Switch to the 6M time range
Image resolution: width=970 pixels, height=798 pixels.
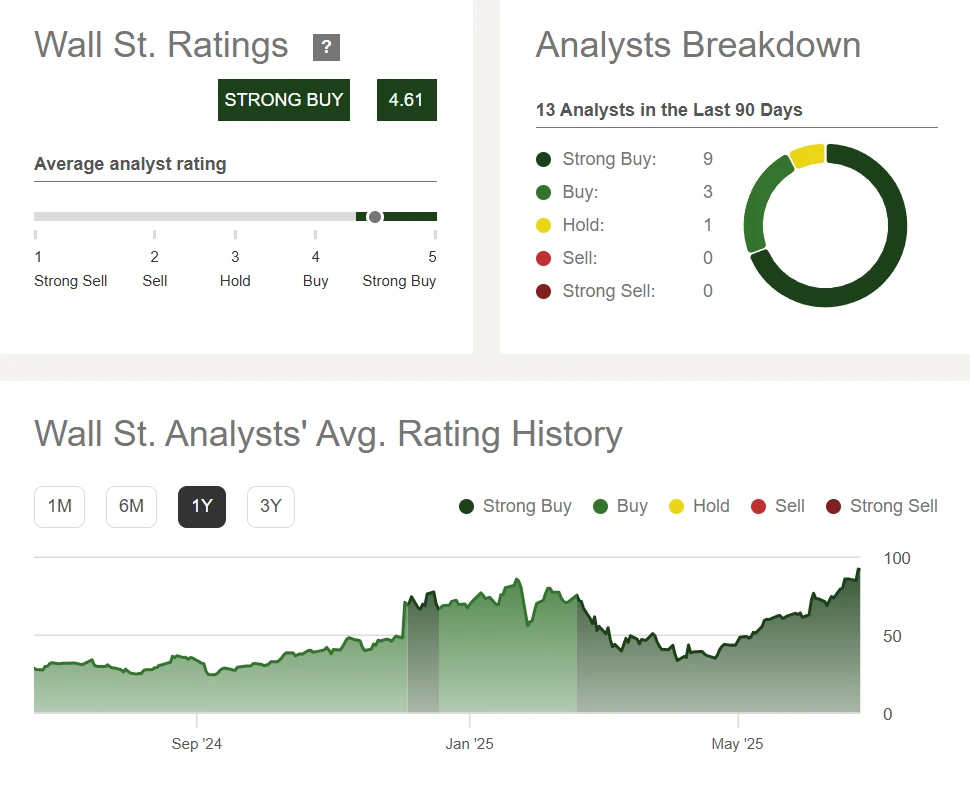coord(131,506)
